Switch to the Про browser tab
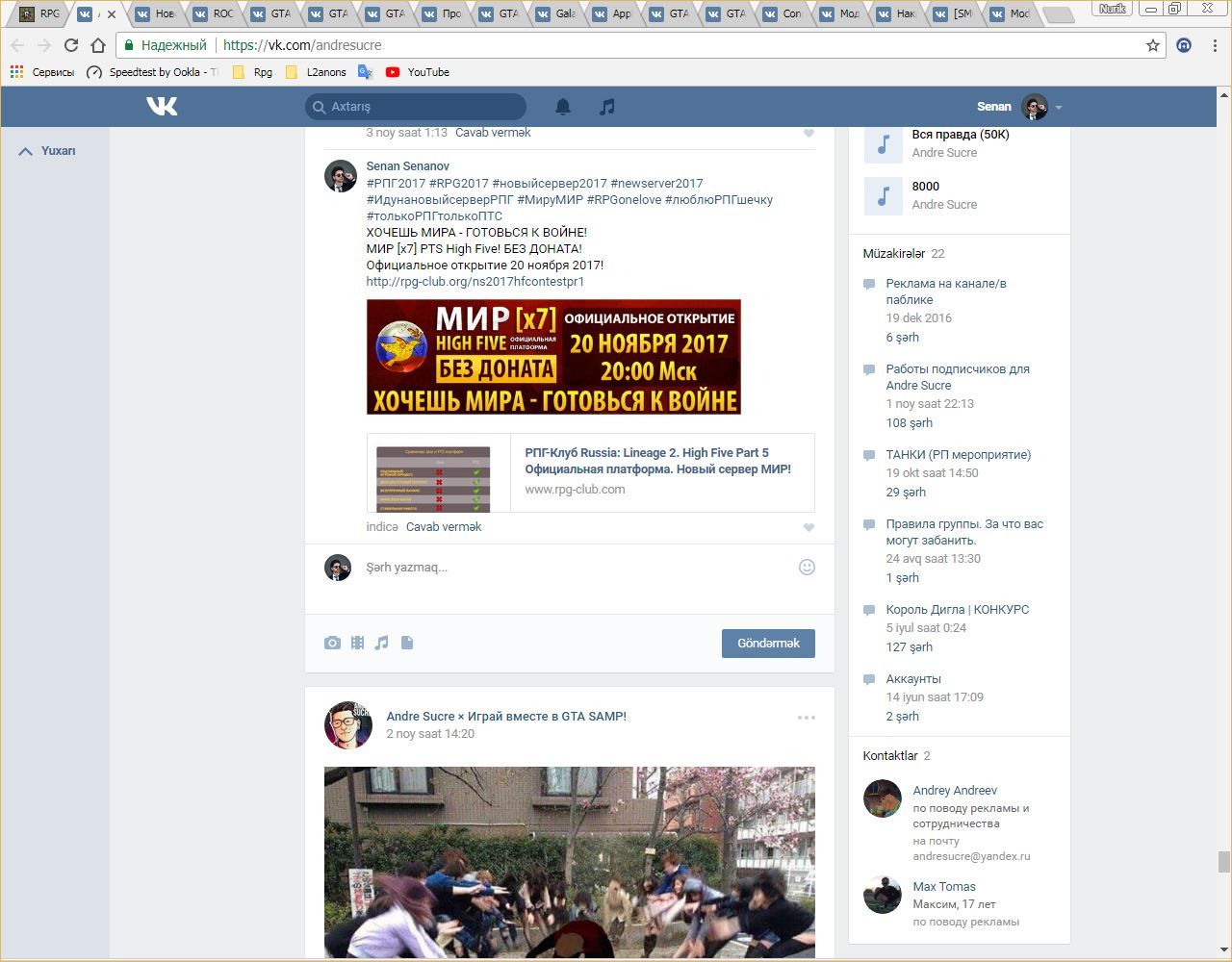The image size is (1232, 962). click(444, 13)
